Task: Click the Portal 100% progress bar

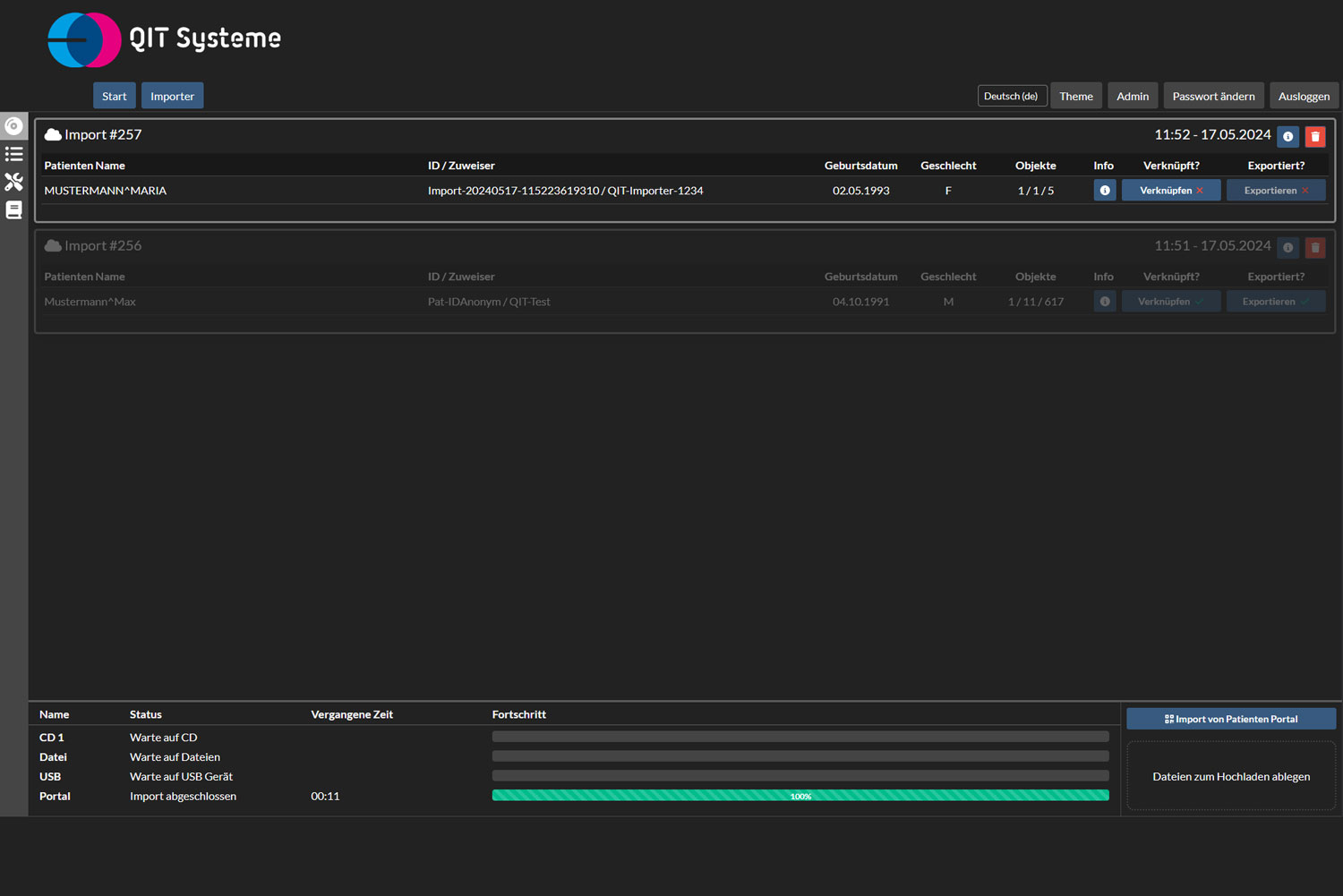Action: [800, 796]
